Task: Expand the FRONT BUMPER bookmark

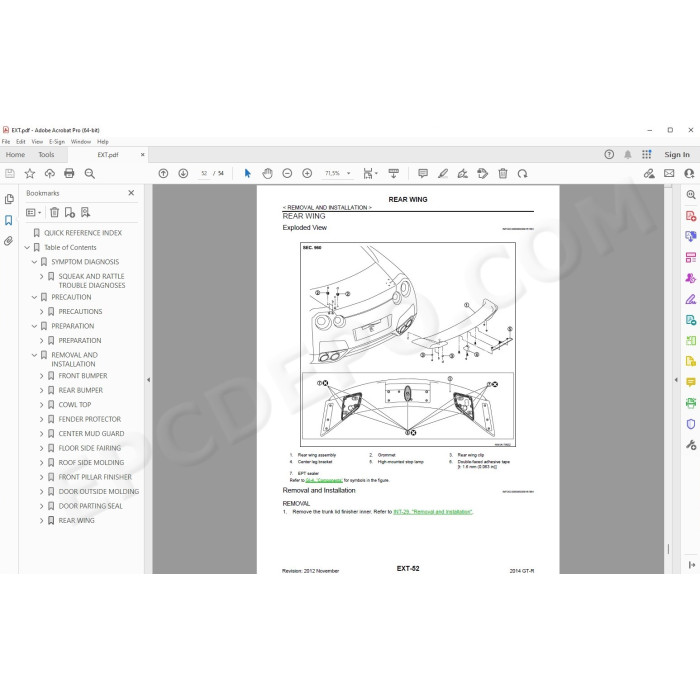Action: coord(42,376)
